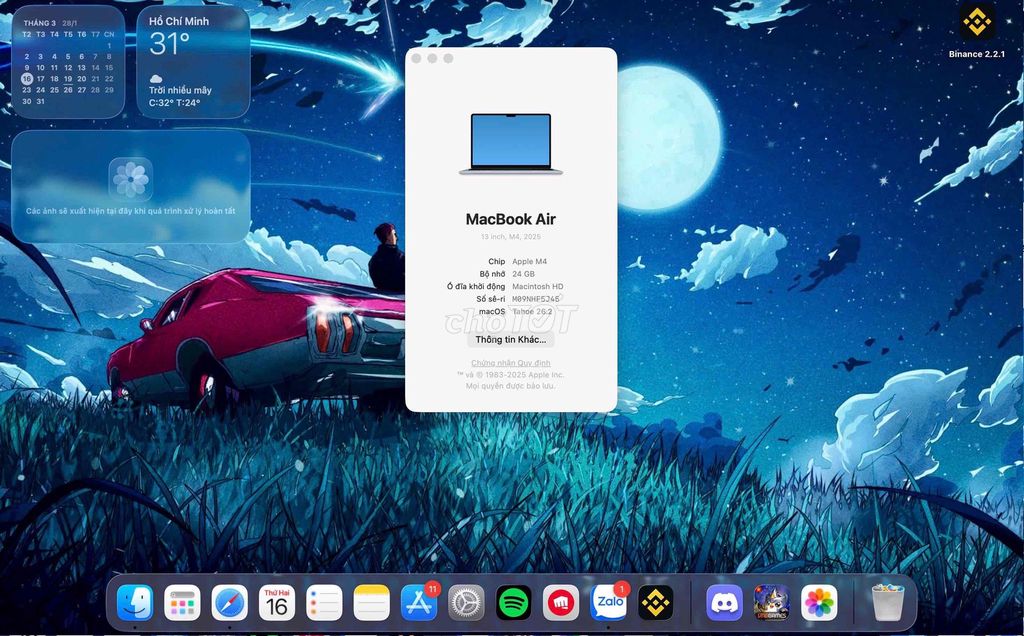Click the 13 inch, M4, 2025 subtitle
The image size is (1024, 636).
(511, 236)
